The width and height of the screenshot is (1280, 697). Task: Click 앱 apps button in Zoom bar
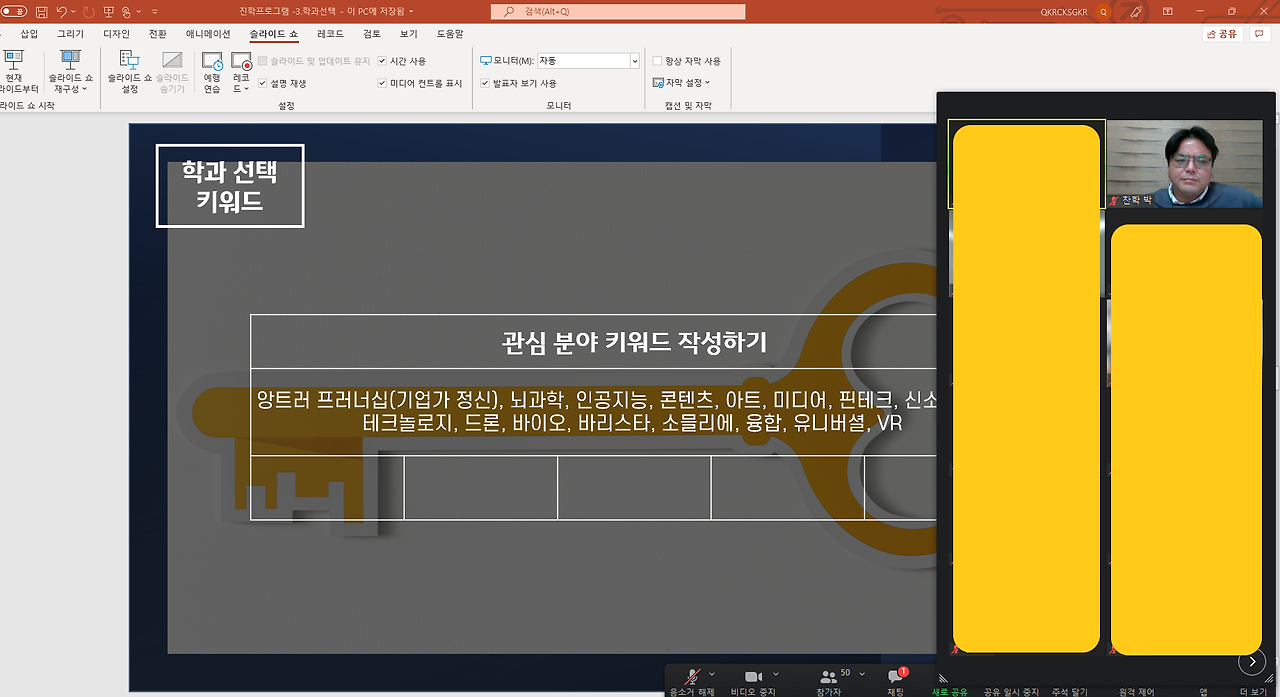point(1203,691)
